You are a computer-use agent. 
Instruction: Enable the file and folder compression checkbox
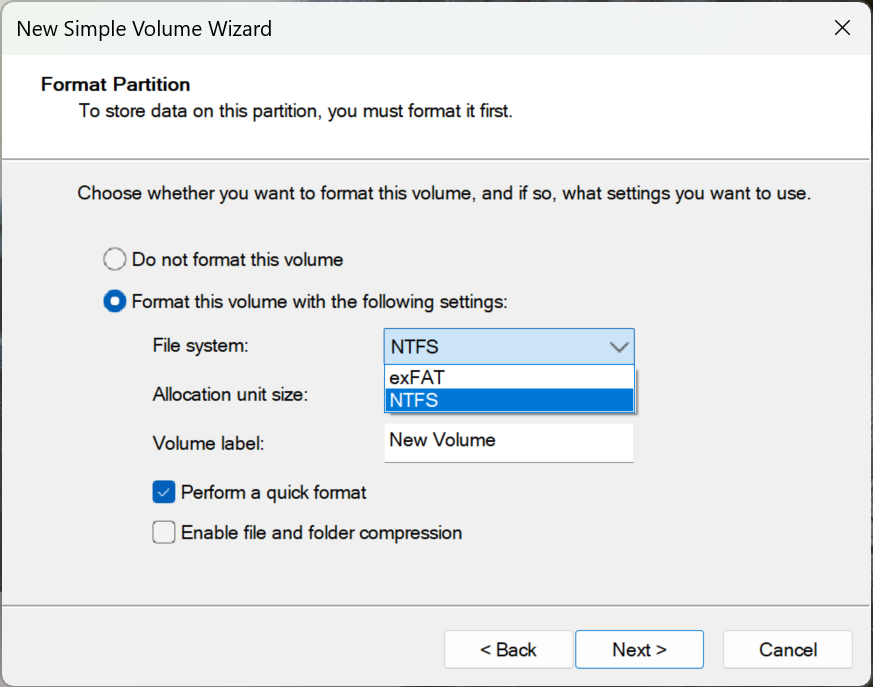164,533
